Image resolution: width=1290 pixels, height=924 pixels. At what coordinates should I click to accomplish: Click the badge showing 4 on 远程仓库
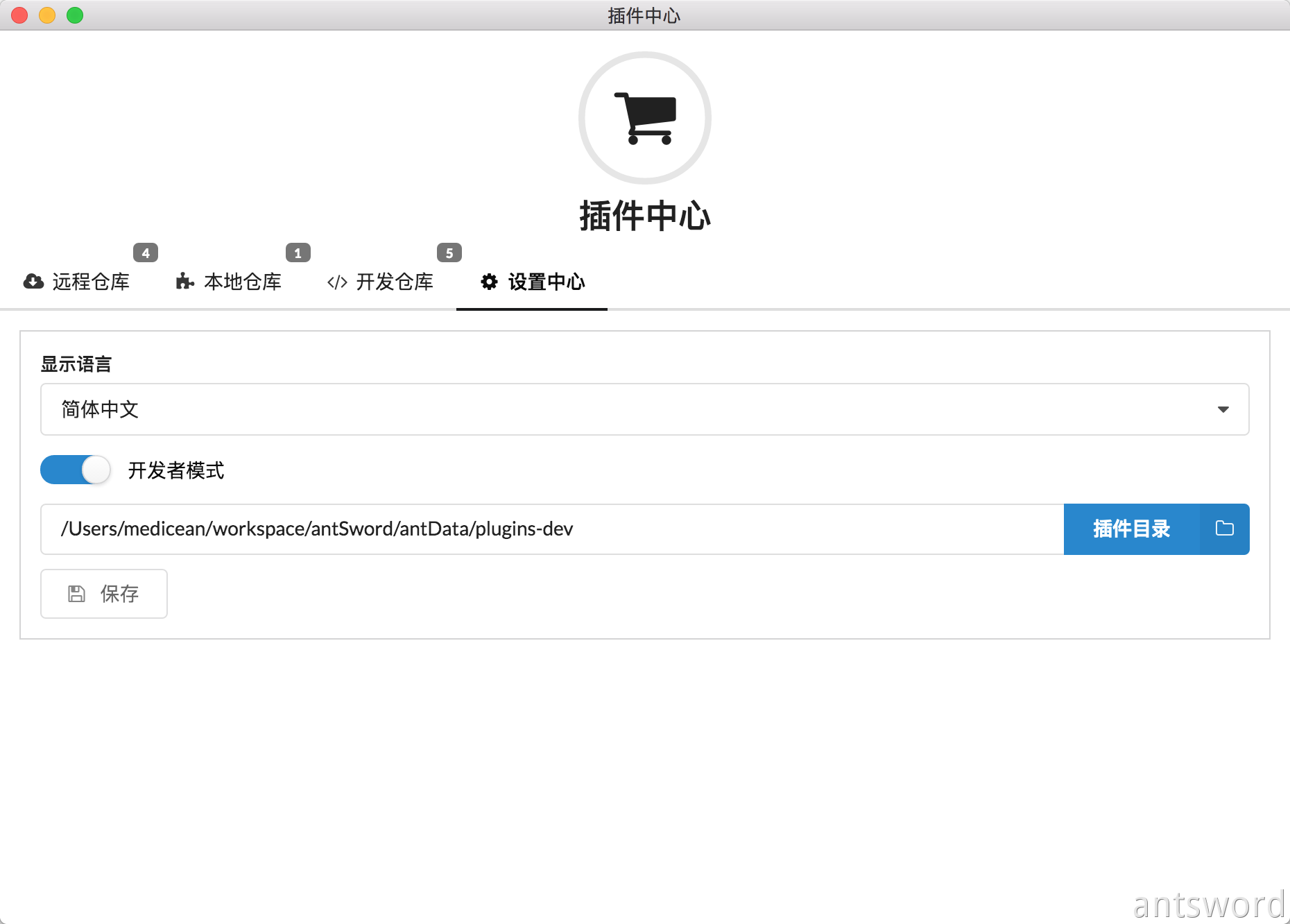146,253
